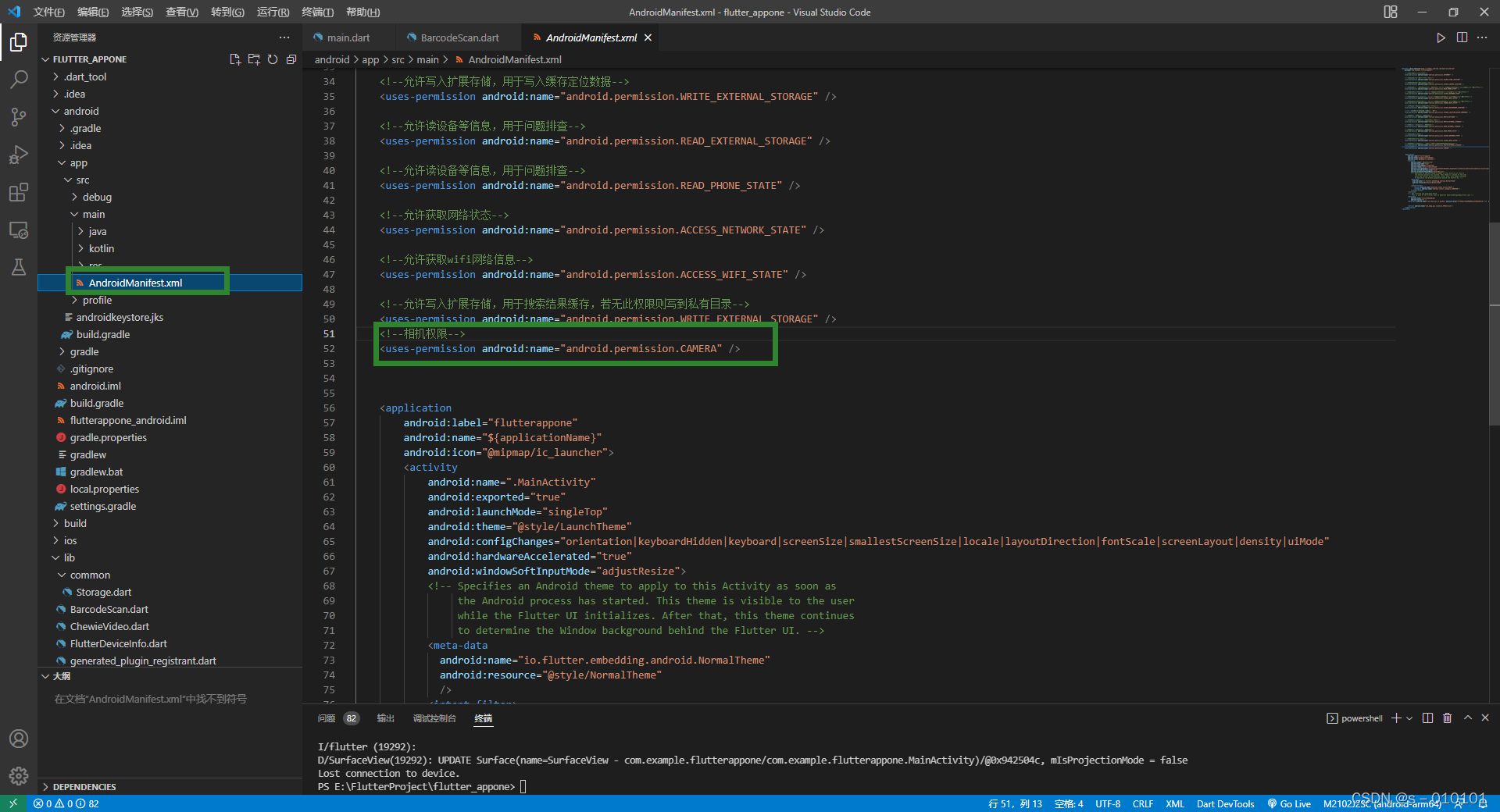Open Run and Debug view
Image resolution: width=1500 pixels, height=812 pixels.
19,154
